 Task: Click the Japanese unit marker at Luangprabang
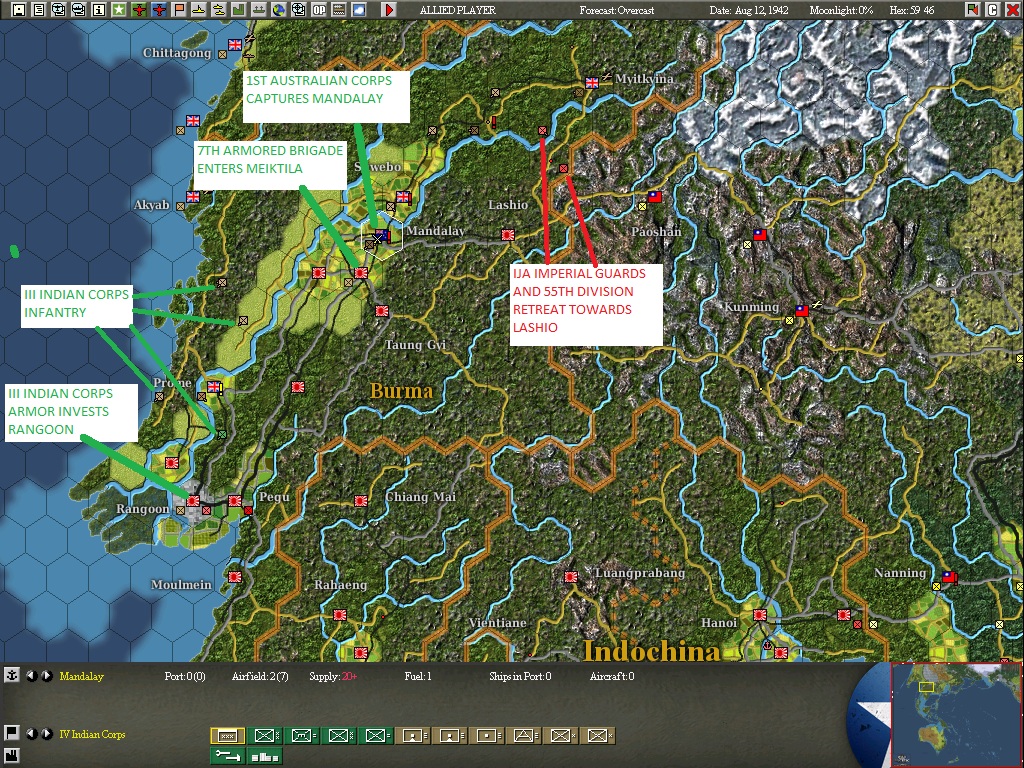tap(571, 577)
